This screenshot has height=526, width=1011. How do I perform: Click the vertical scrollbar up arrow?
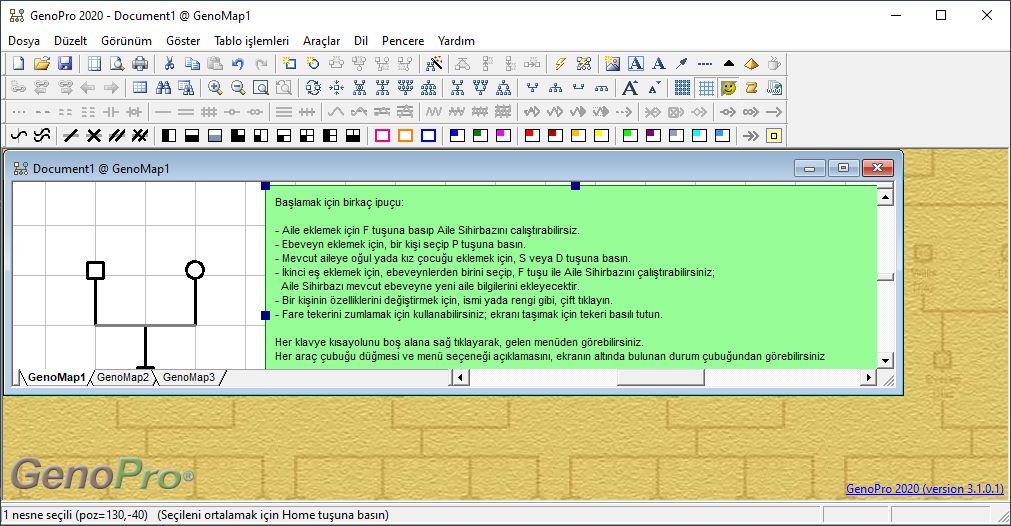point(885,197)
